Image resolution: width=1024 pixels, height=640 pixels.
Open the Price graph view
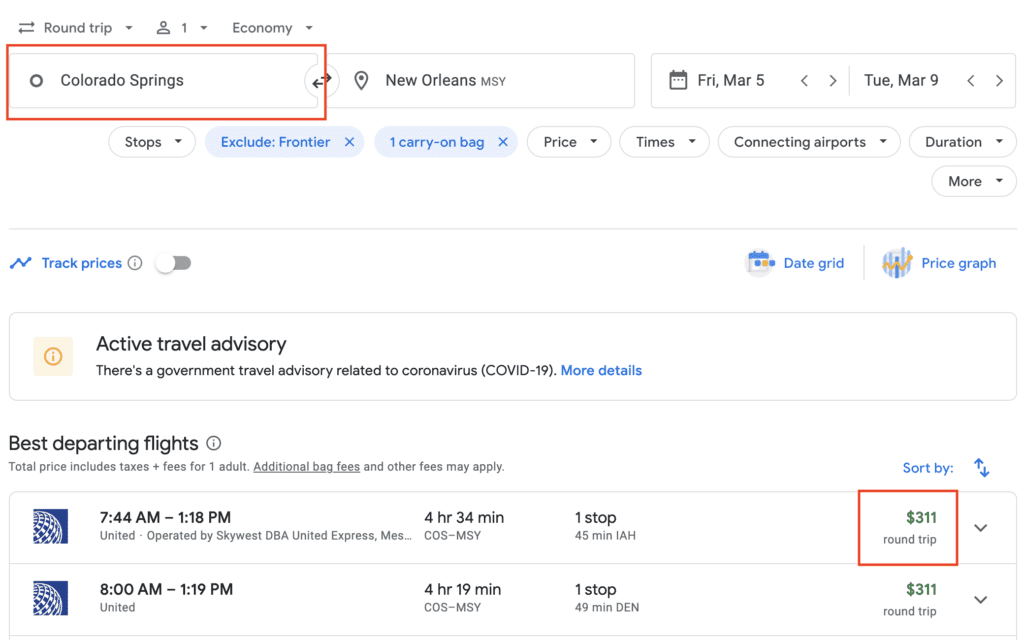[939, 263]
